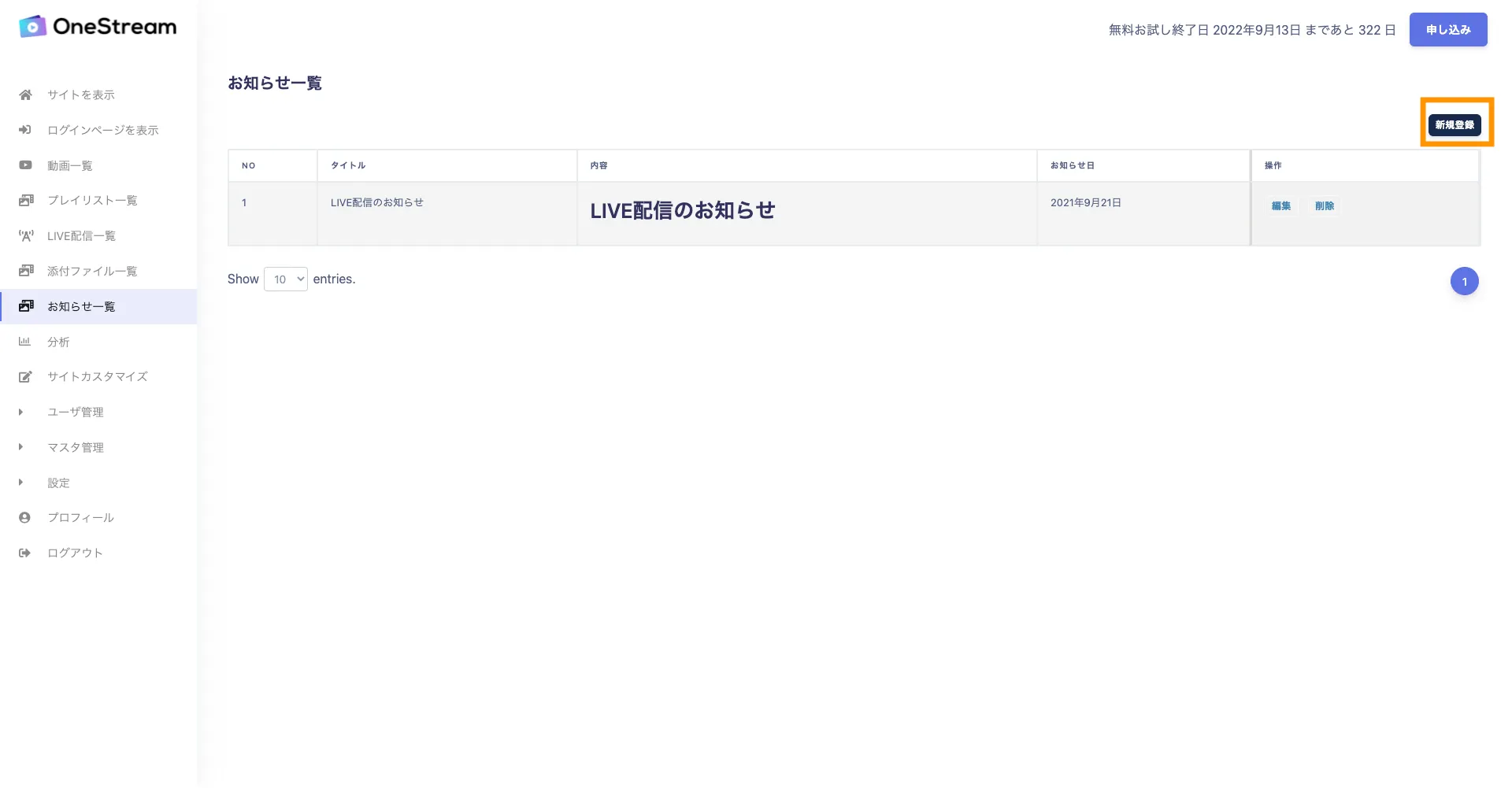Open サイトカスタマイズ in sidebar
Screen dimensions: 1512x788
click(x=98, y=376)
